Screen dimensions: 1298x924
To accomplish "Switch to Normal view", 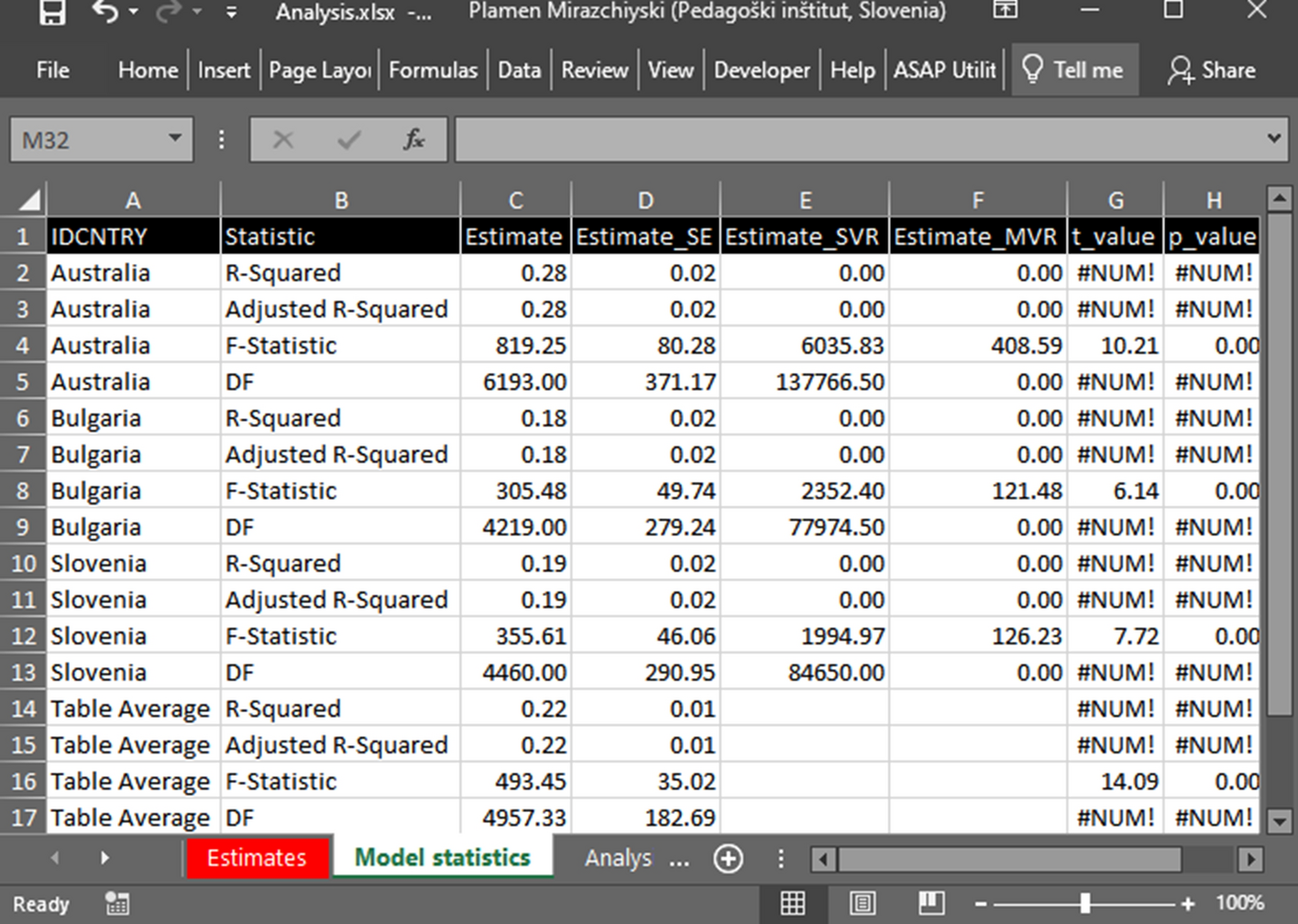I will tap(793, 903).
